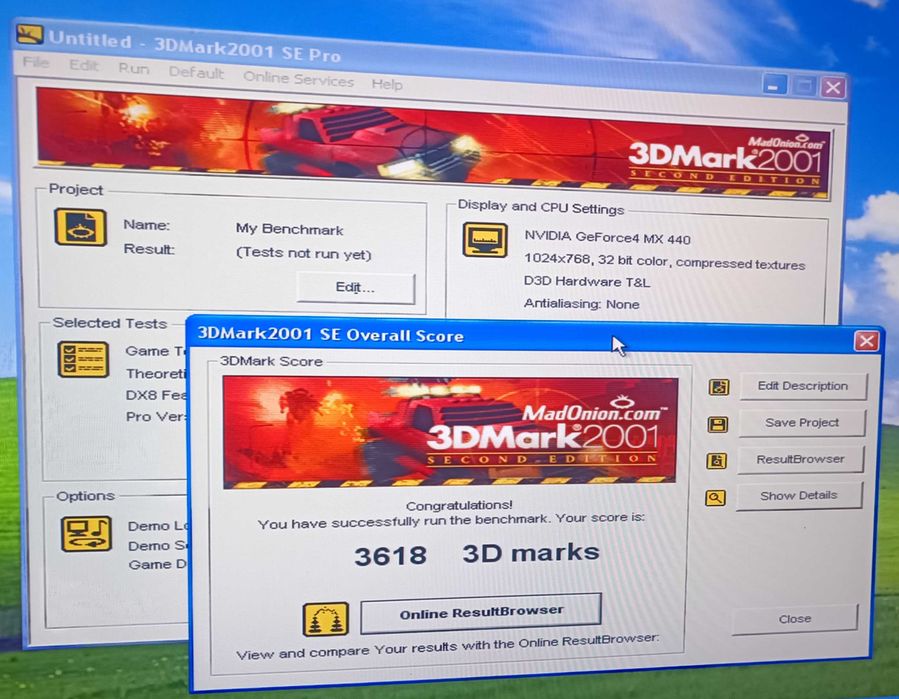Open the Edit menu

(84, 65)
